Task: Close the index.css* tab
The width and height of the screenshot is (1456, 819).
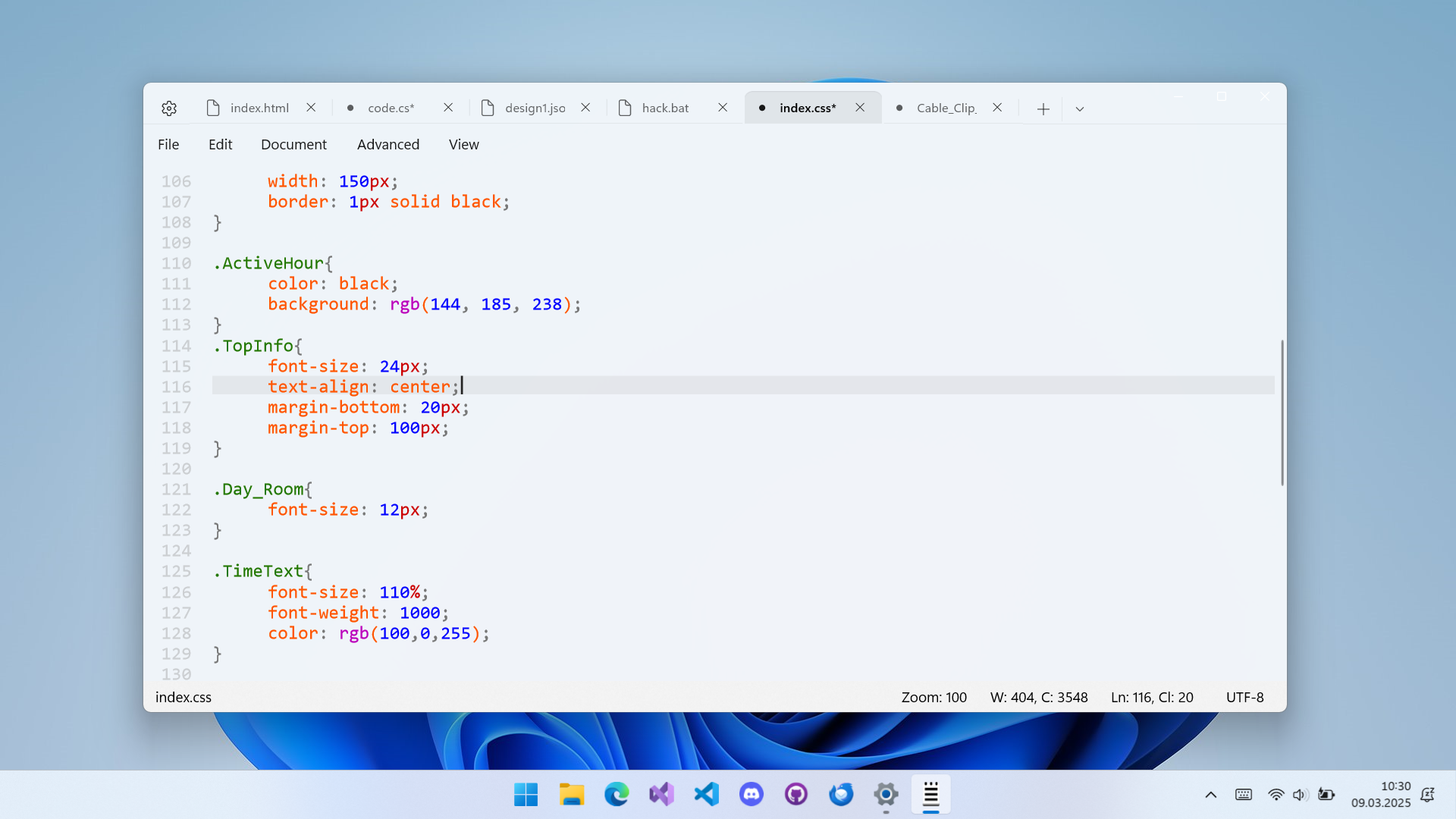Action: pyautogui.click(x=860, y=108)
